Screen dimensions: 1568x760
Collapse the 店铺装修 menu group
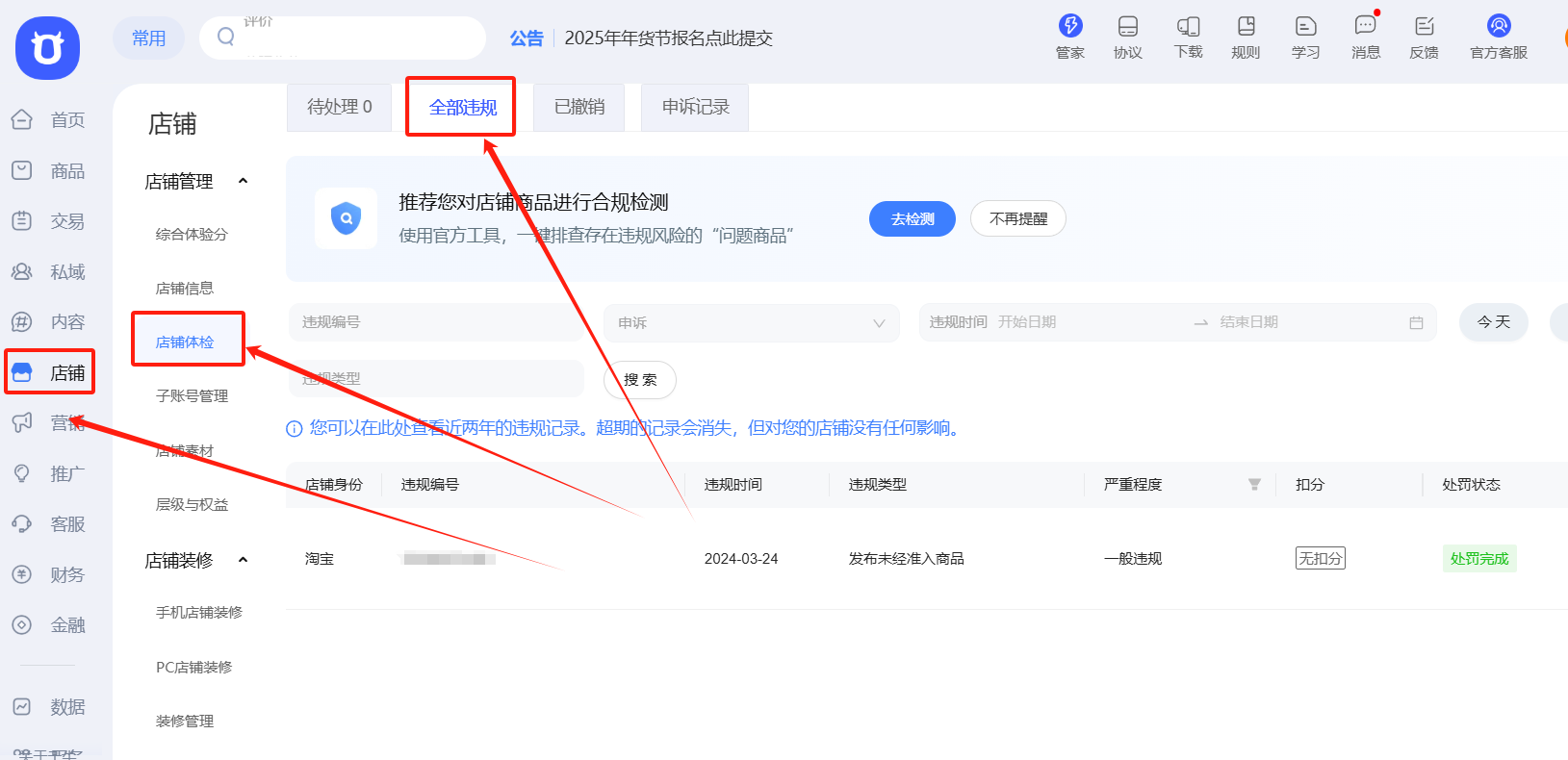[244, 560]
